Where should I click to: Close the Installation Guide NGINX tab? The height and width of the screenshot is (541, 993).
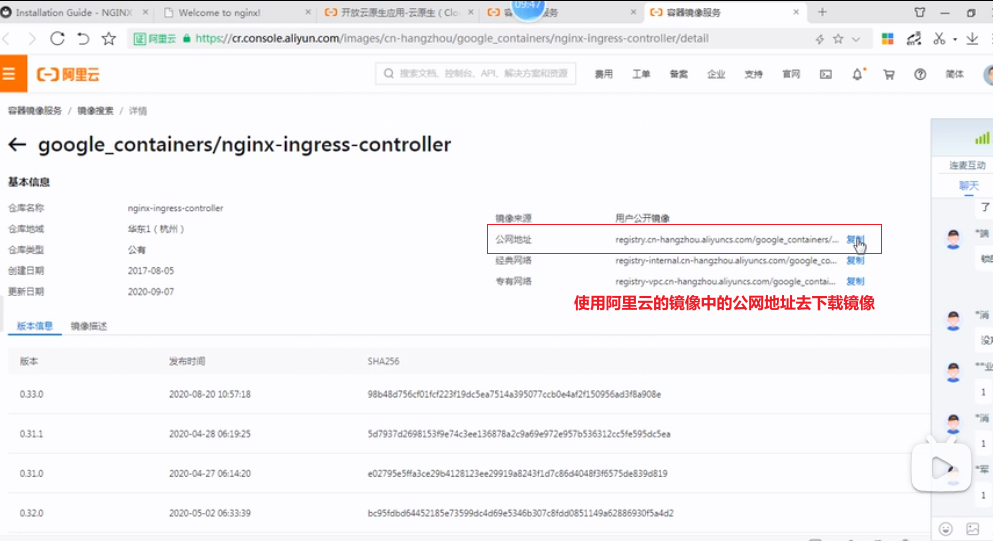pyautogui.click(x=145, y=12)
